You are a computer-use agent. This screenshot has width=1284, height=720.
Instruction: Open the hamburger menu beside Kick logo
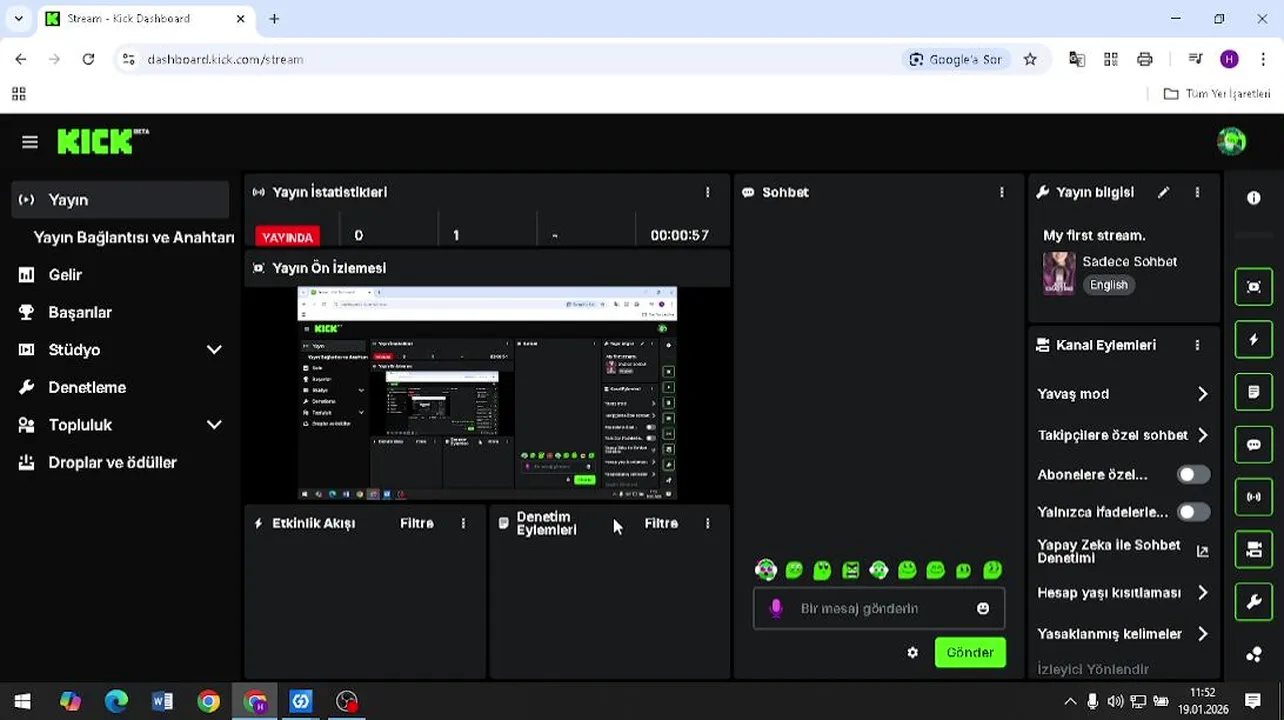30,142
